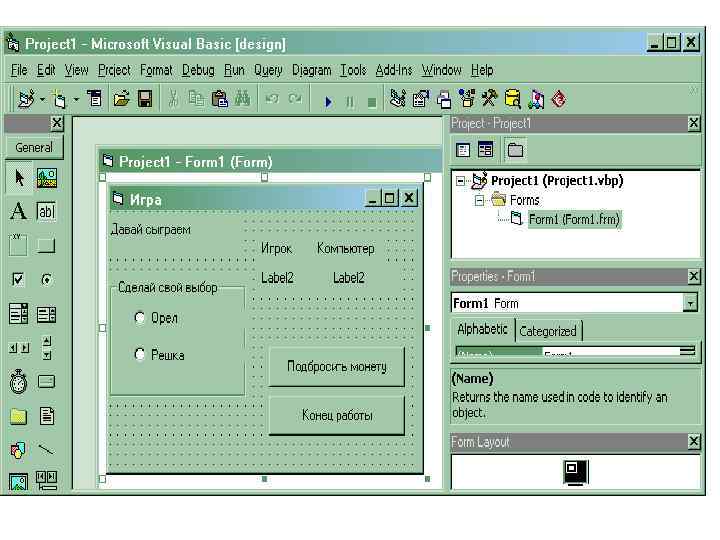The image size is (720, 540).
Task: Select the ComboBox tool in toolbox
Action: tap(19, 314)
